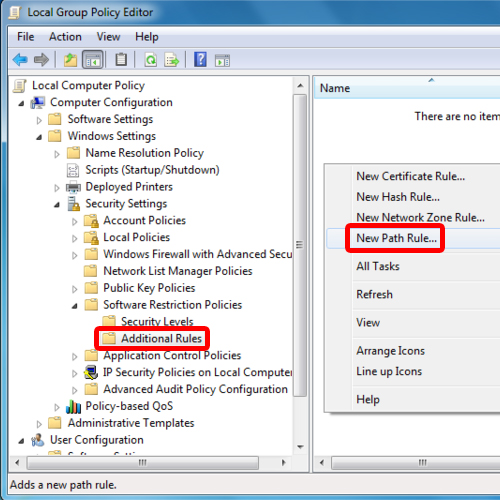Open the File menu

[x=26, y=37]
